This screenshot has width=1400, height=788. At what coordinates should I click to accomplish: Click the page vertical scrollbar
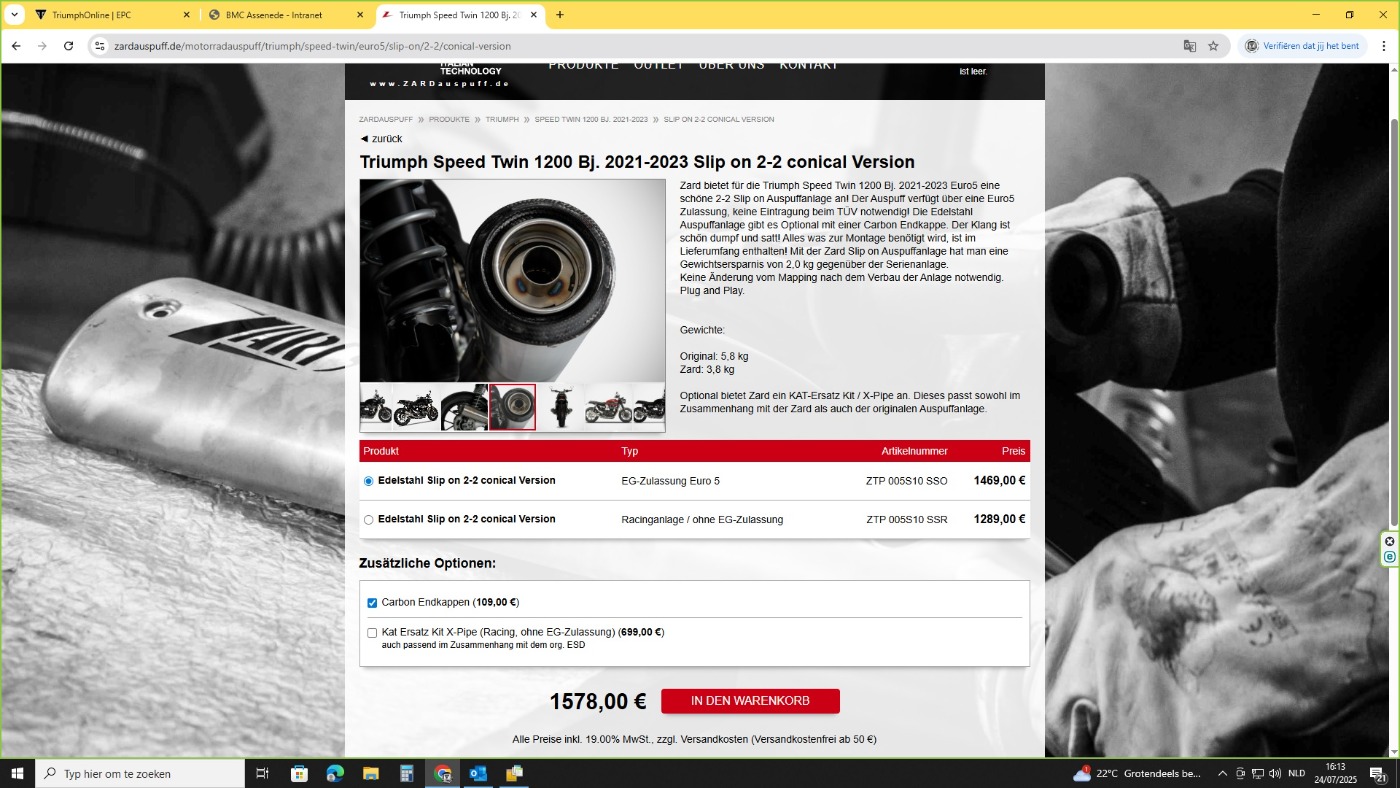point(1392,320)
